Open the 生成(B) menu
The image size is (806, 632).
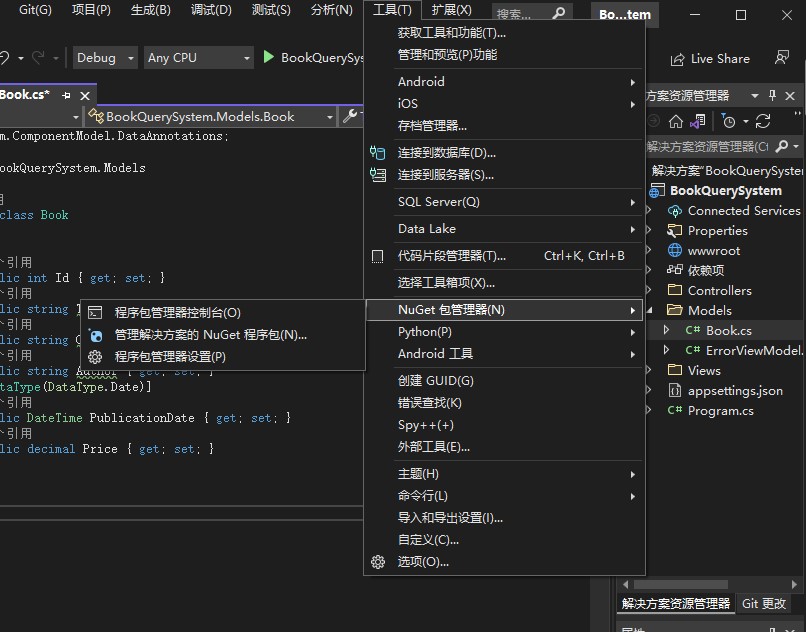tap(151, 10)
